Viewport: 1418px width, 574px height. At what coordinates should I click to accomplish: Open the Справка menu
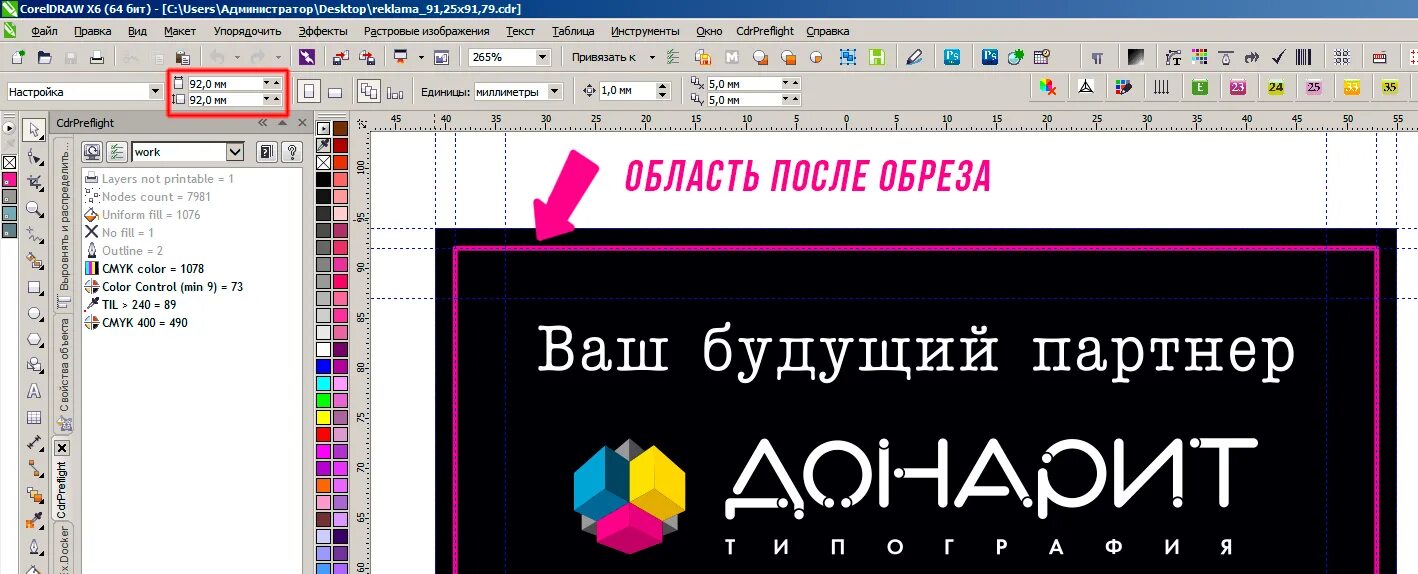tap(827, 31)
